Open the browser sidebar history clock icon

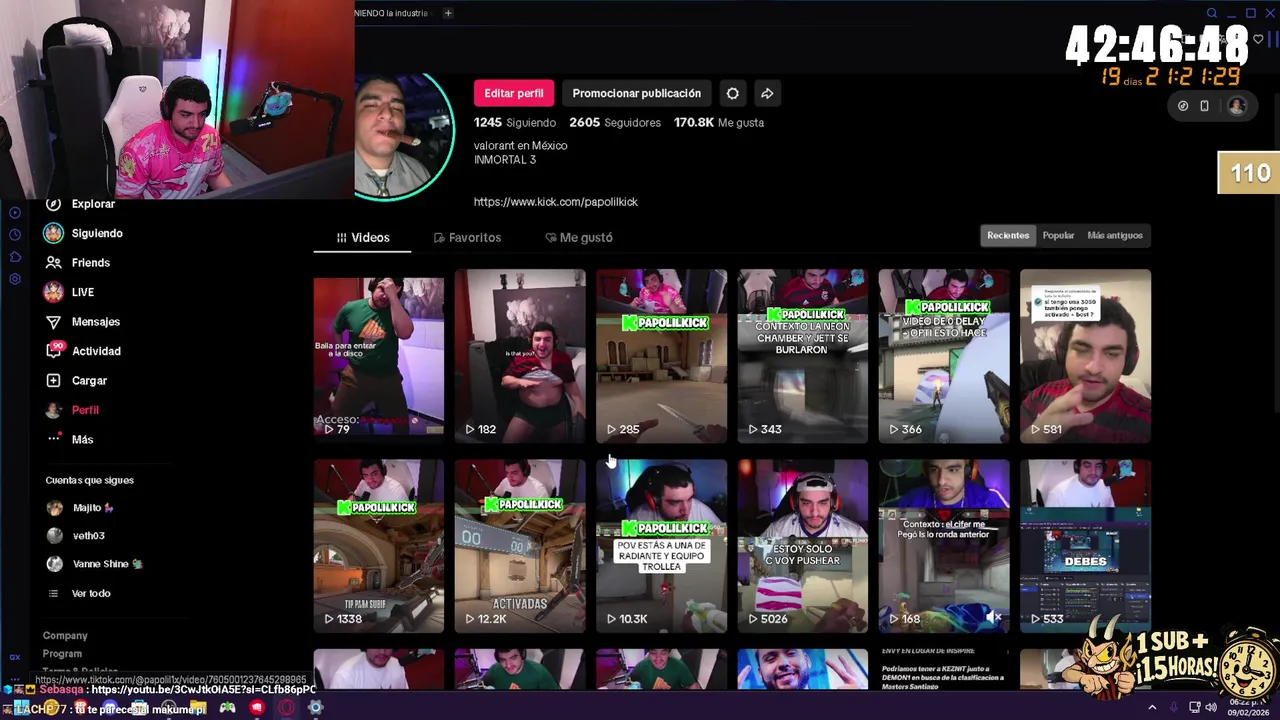click(x=15, y=234)
